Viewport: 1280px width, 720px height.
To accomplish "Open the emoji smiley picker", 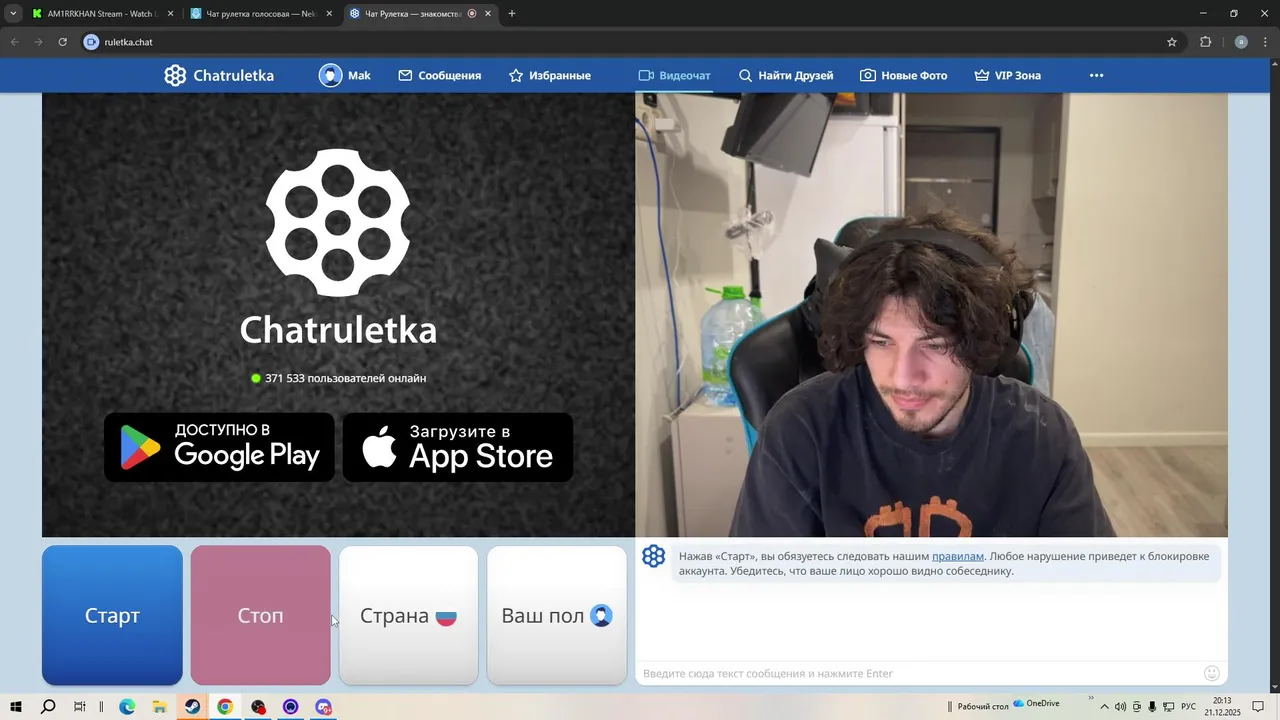I will point(1212,673).
